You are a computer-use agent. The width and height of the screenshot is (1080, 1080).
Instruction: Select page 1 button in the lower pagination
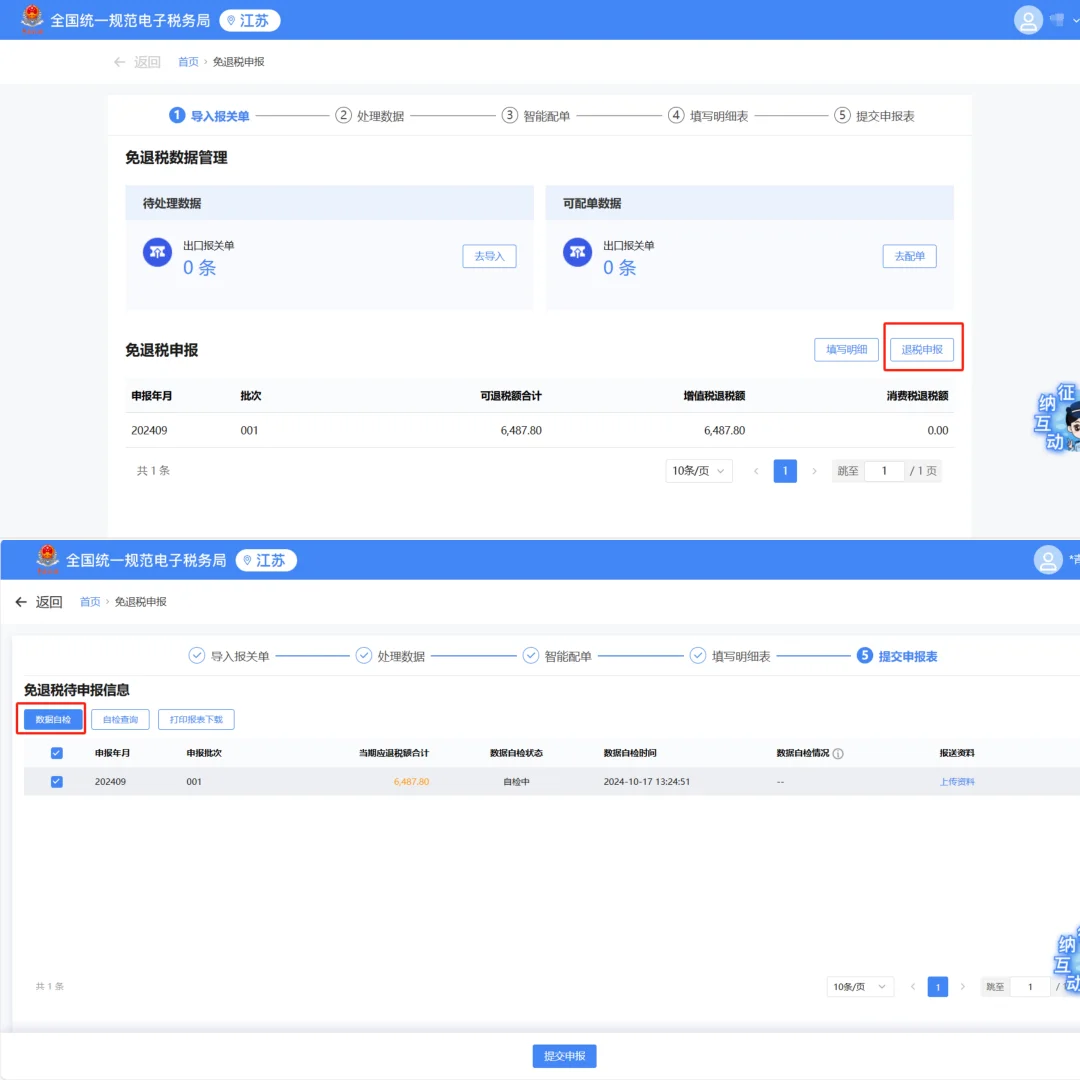[937, 987]
